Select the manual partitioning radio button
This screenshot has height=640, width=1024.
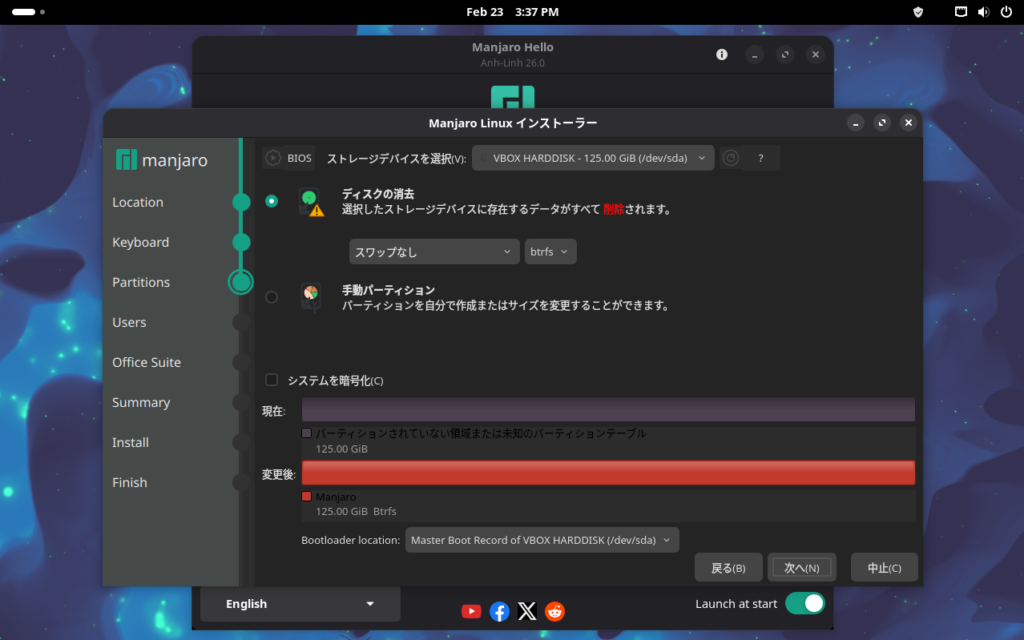coord(272,297)
